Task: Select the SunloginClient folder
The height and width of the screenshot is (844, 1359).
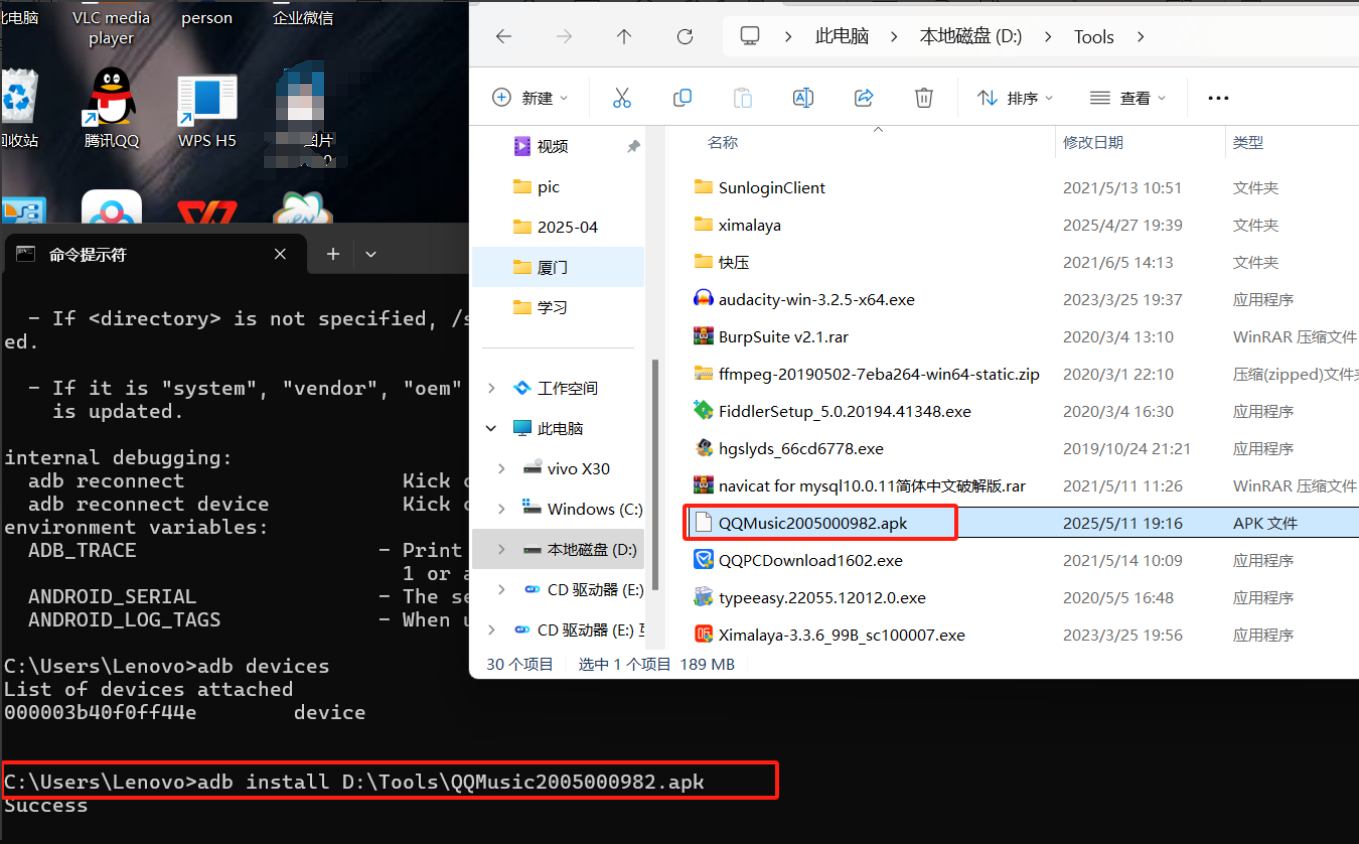Action: [771, 188]
